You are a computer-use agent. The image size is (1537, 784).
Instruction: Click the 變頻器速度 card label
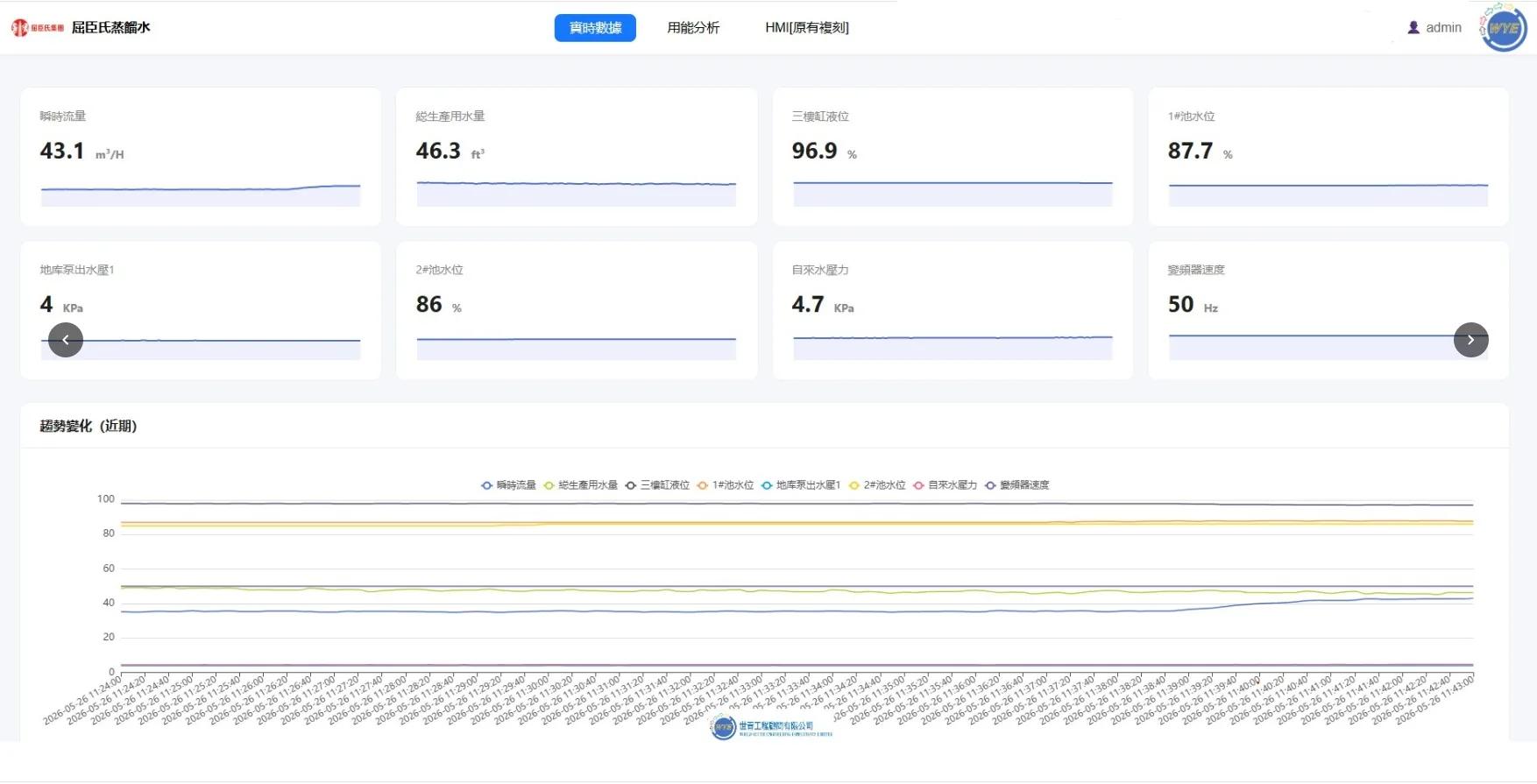1196,270
